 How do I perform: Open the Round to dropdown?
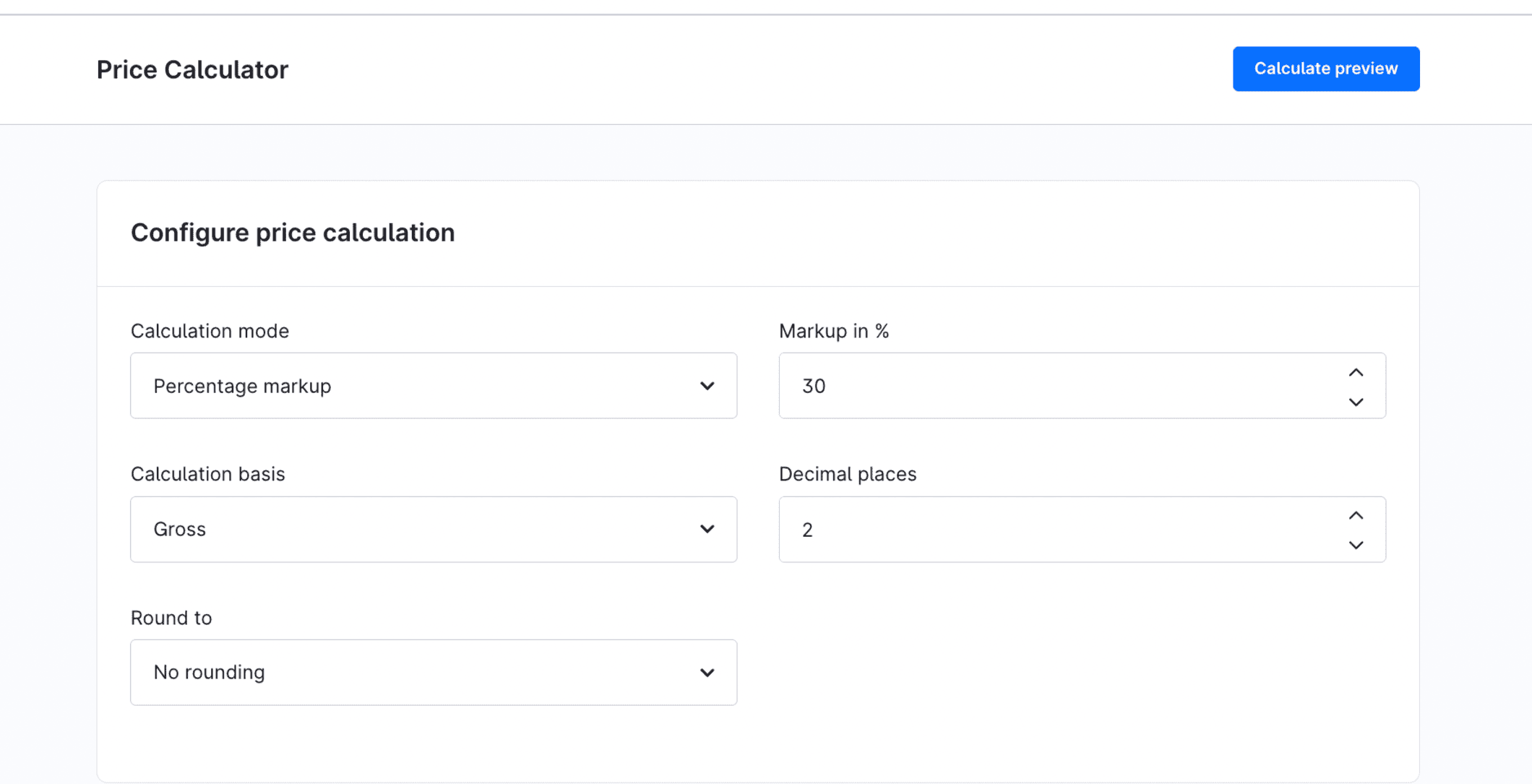click(x=434, y=672)
